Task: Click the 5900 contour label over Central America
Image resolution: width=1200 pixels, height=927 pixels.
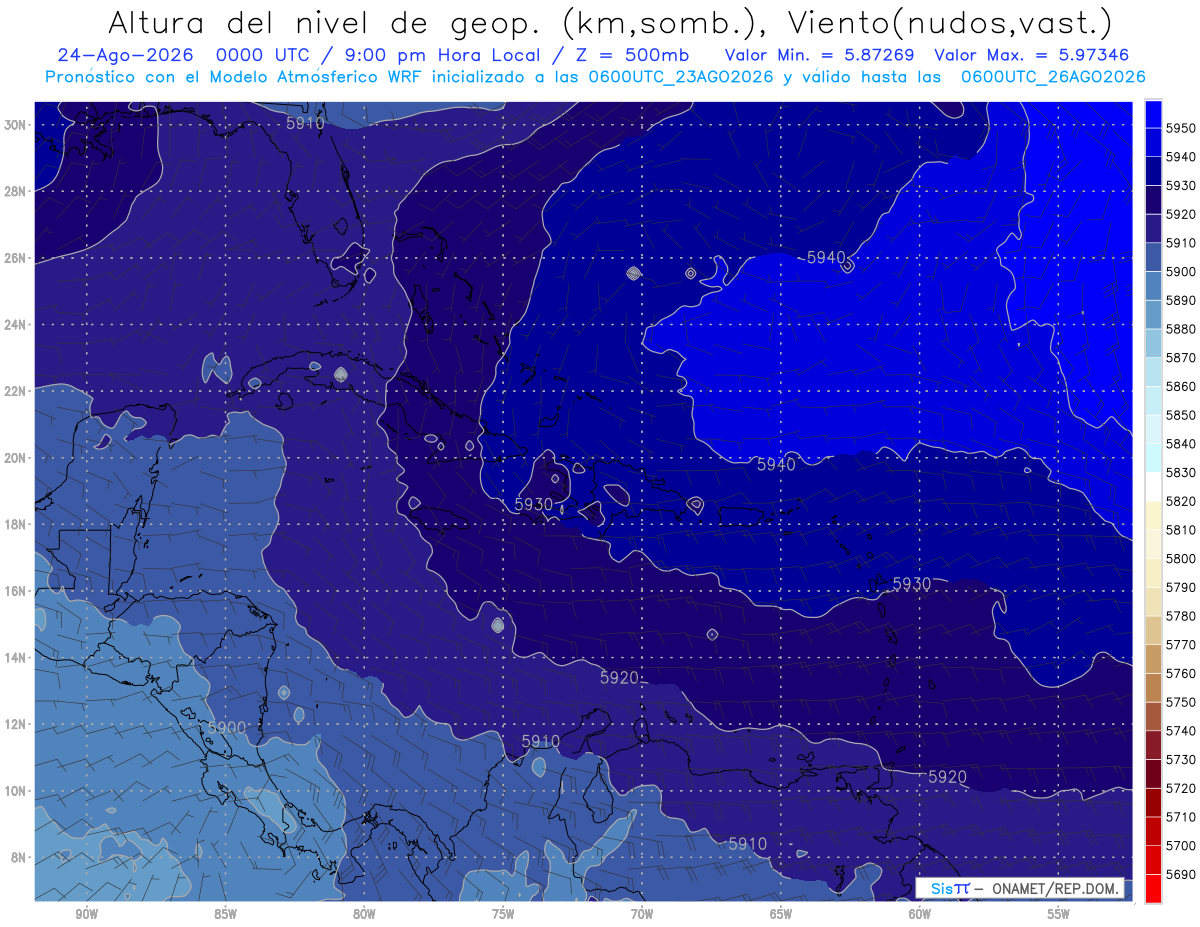Action: pos(227,727)
